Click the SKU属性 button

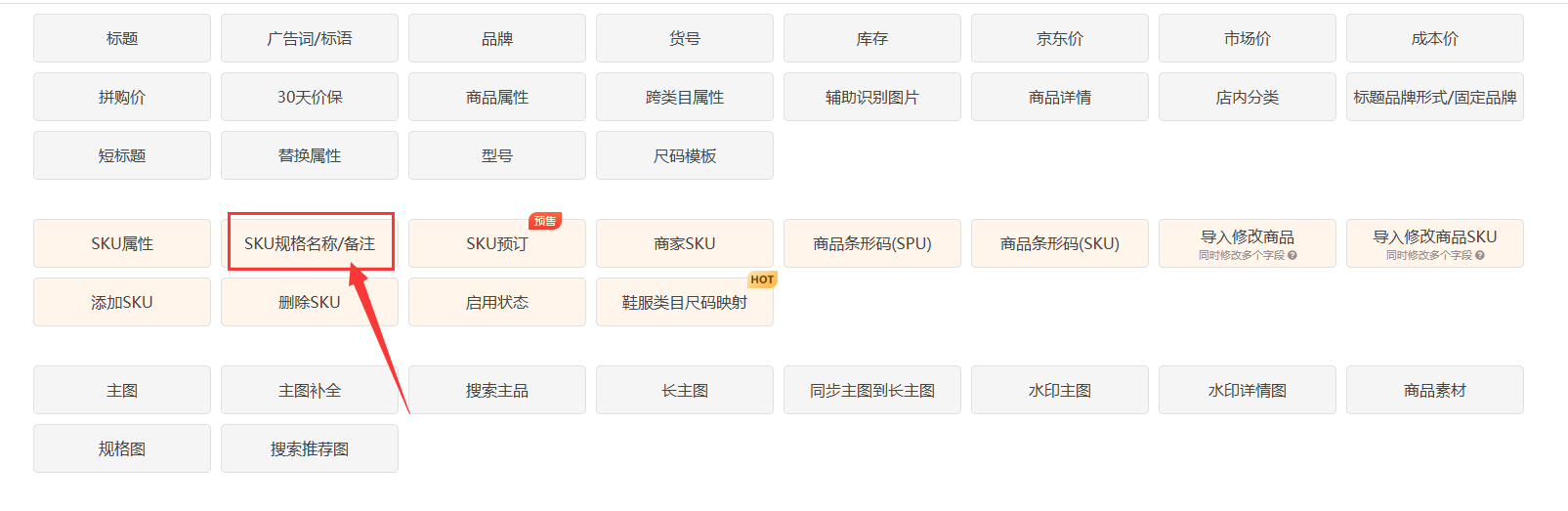122,243
